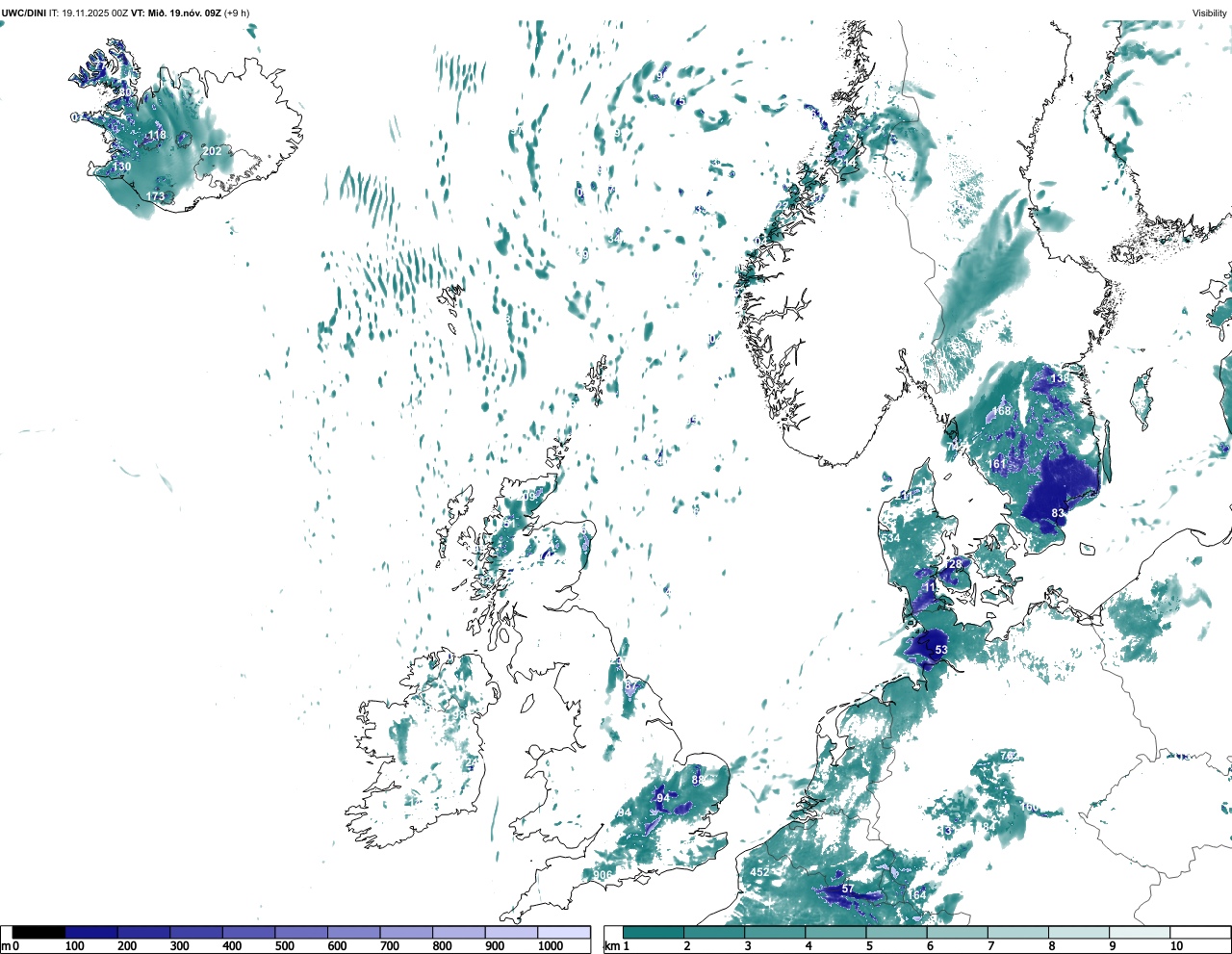Click the 'Visibility' title in the top corner
This screenshot has height=954, width=1232.
pos(1210,13)
